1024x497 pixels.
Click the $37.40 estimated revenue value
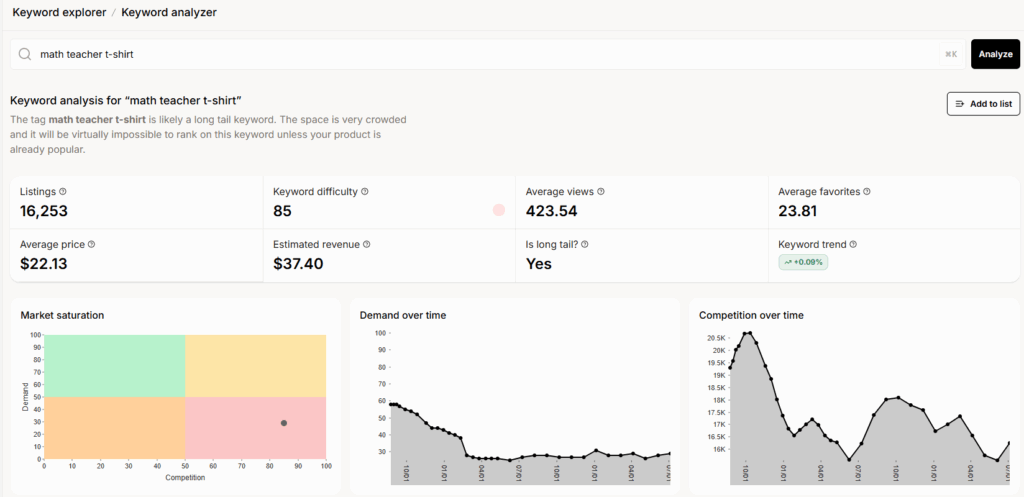click(x=298, y=264)
